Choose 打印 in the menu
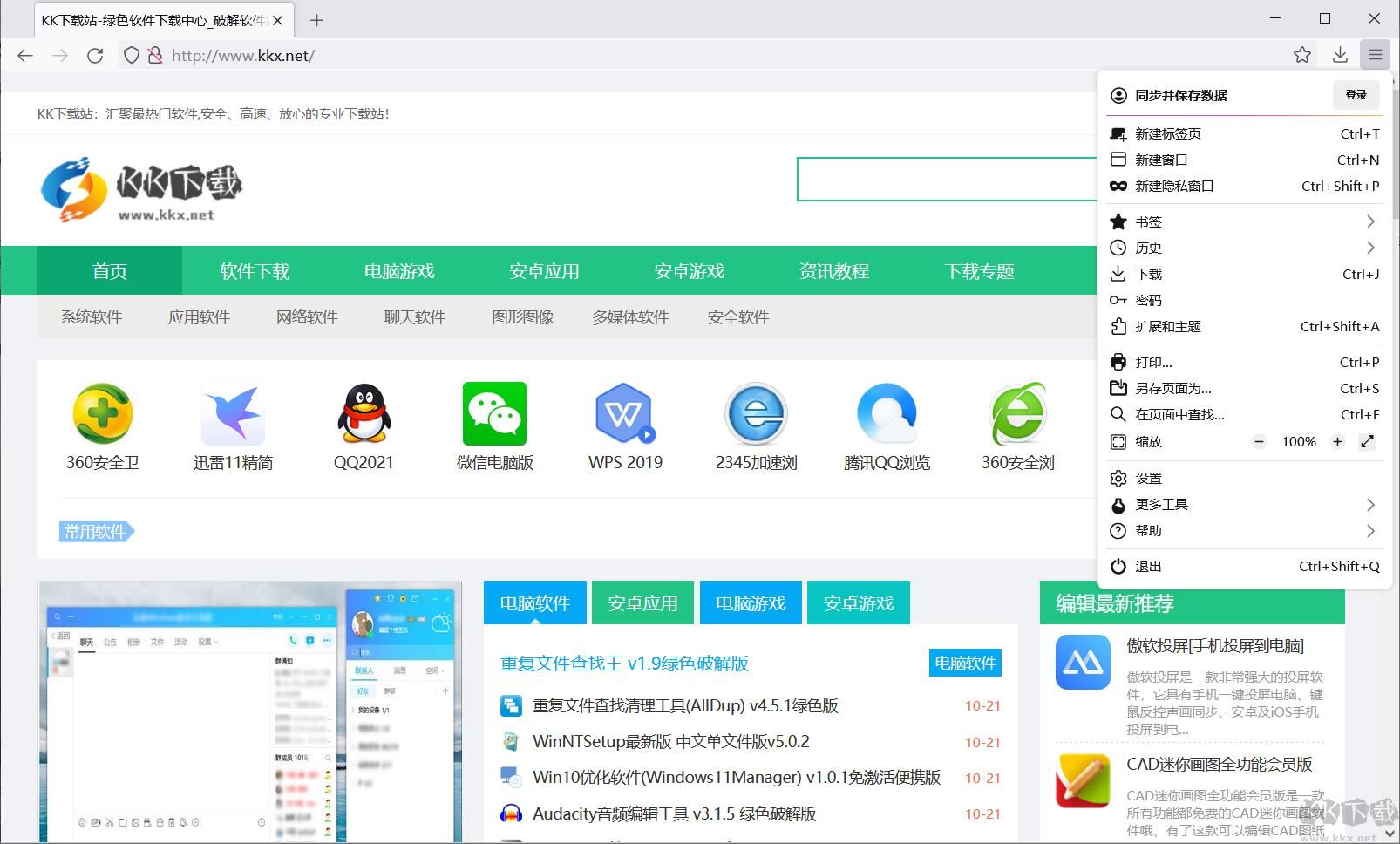 [1244, 362]
